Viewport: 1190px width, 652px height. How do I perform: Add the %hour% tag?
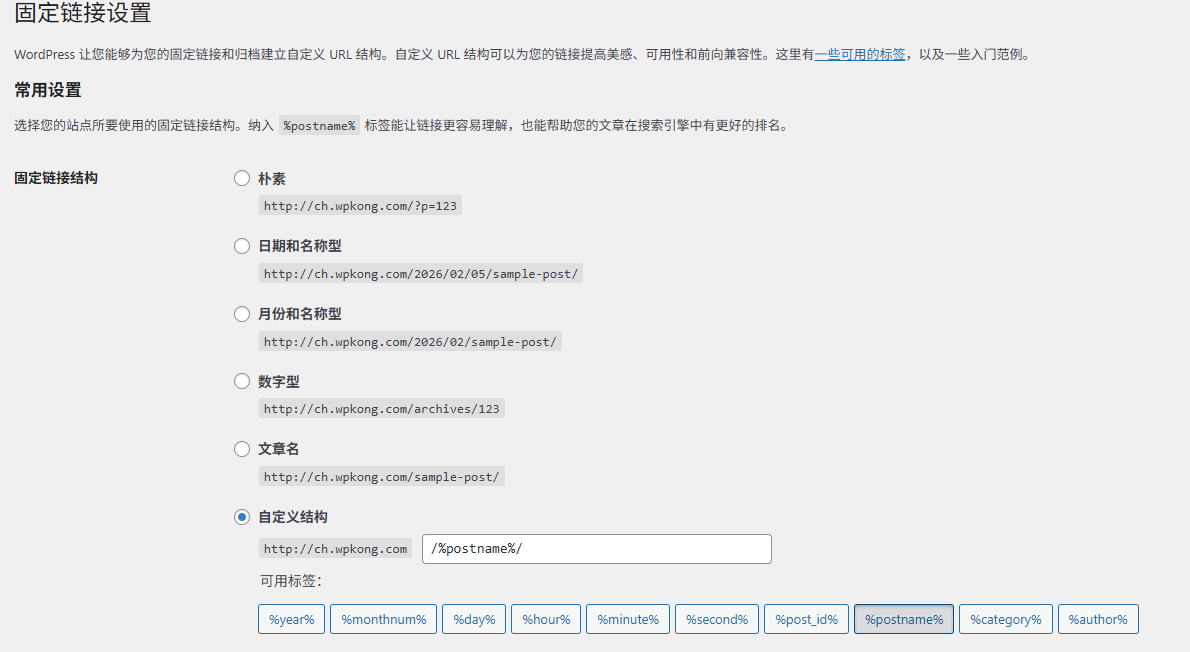[545, 618]
